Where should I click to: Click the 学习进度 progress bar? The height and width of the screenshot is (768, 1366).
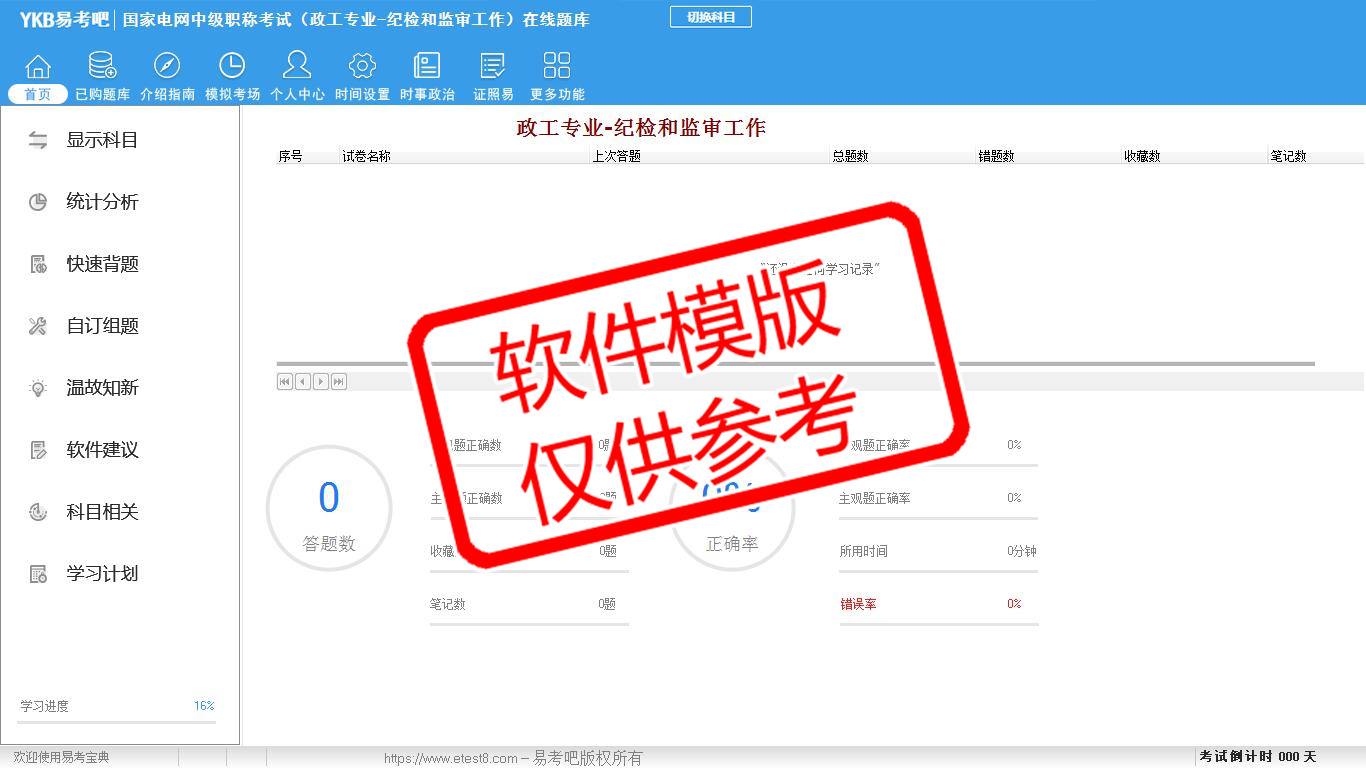point(116,721)
